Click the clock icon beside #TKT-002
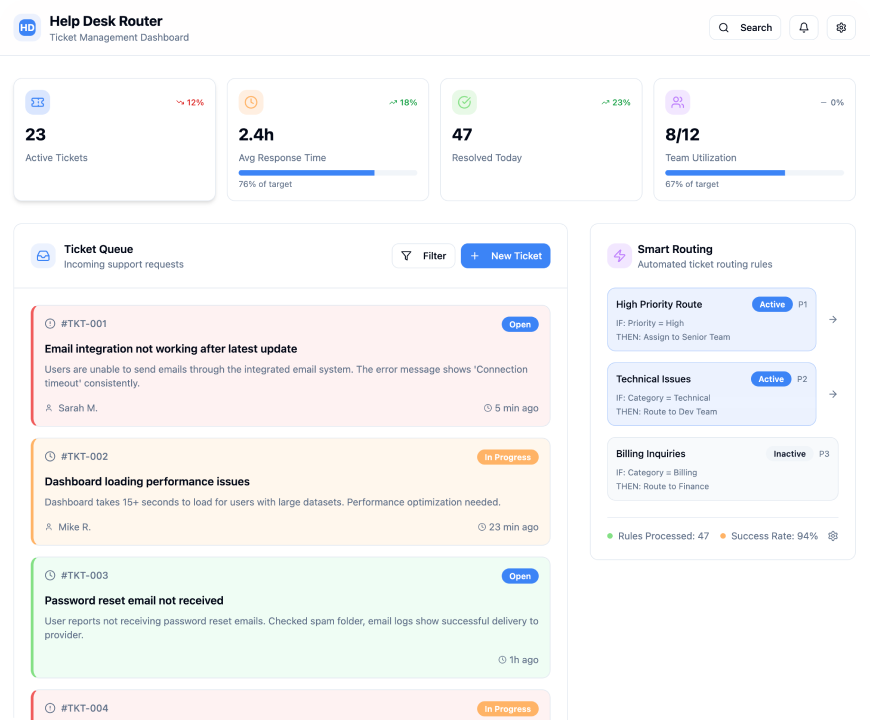870x720 pixels. pyautogui.click(x=50, y=457)
